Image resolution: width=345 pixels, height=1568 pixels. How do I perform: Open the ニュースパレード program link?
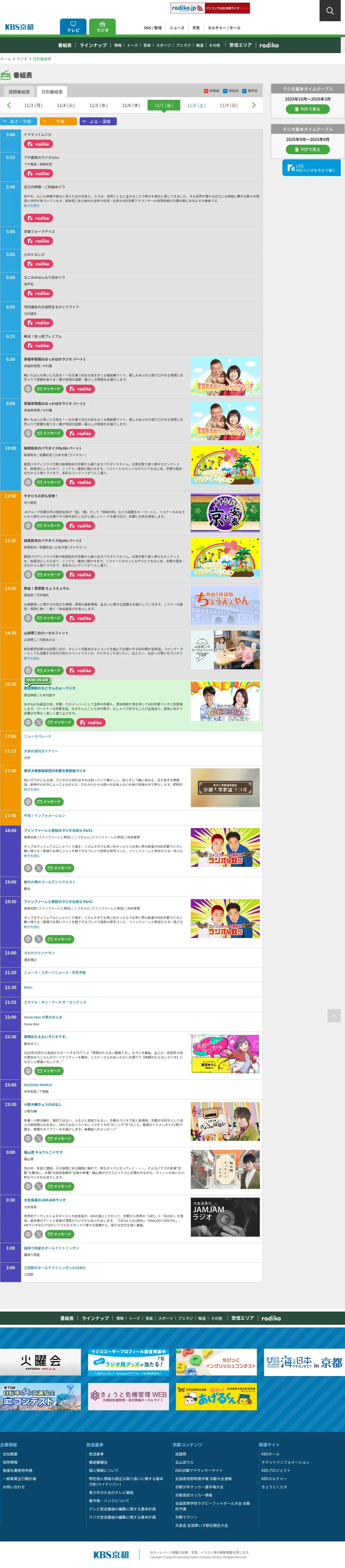(x=38, y=736)
